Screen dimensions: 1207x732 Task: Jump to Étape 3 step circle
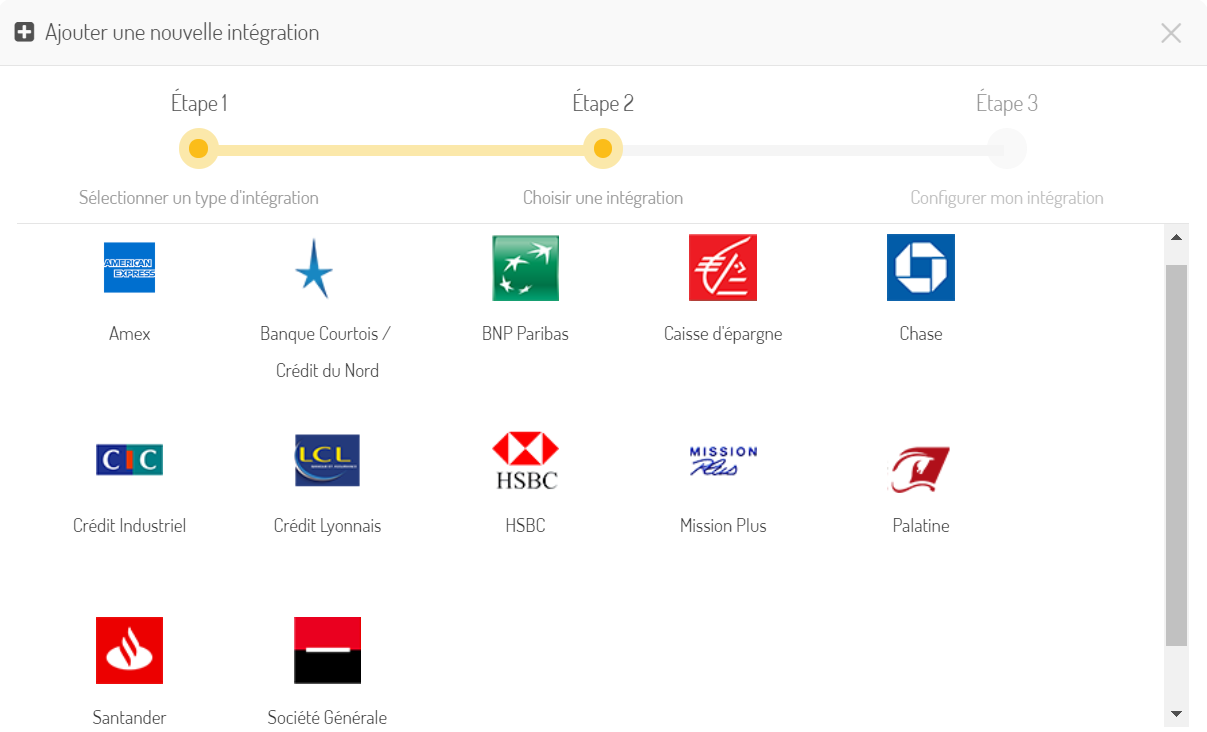(1007, 149)
